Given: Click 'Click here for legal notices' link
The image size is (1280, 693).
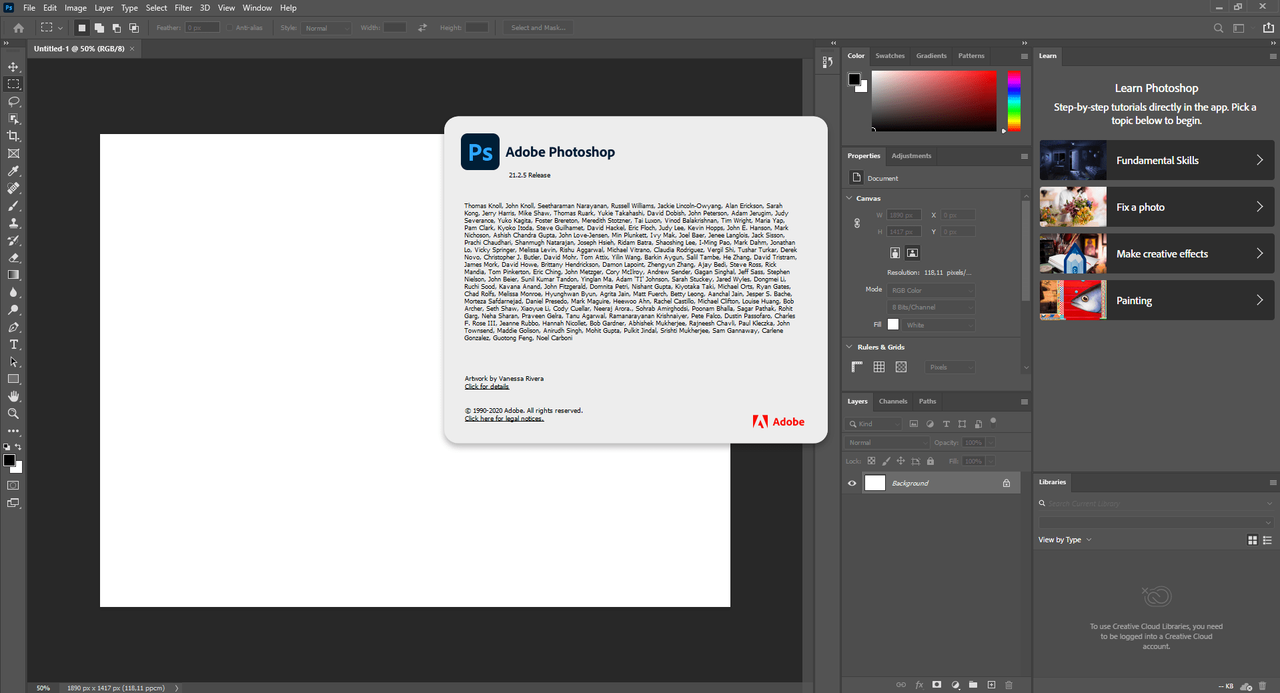Looking at the screenshot, I should coord(504,419).
